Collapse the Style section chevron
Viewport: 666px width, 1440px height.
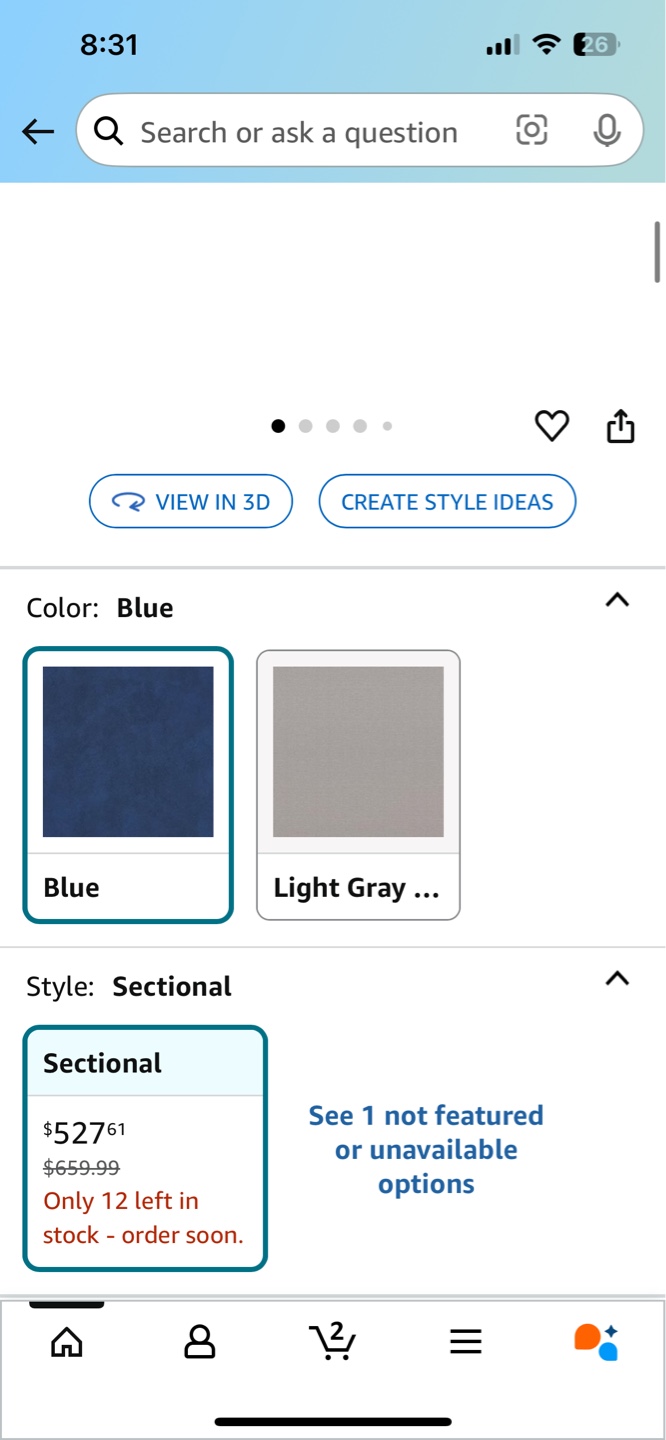(618, 978)
